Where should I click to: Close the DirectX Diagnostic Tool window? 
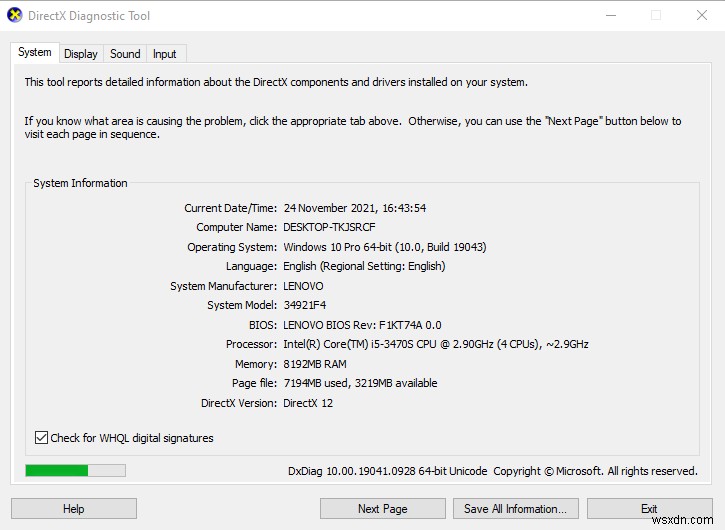(x=701, y=15)
